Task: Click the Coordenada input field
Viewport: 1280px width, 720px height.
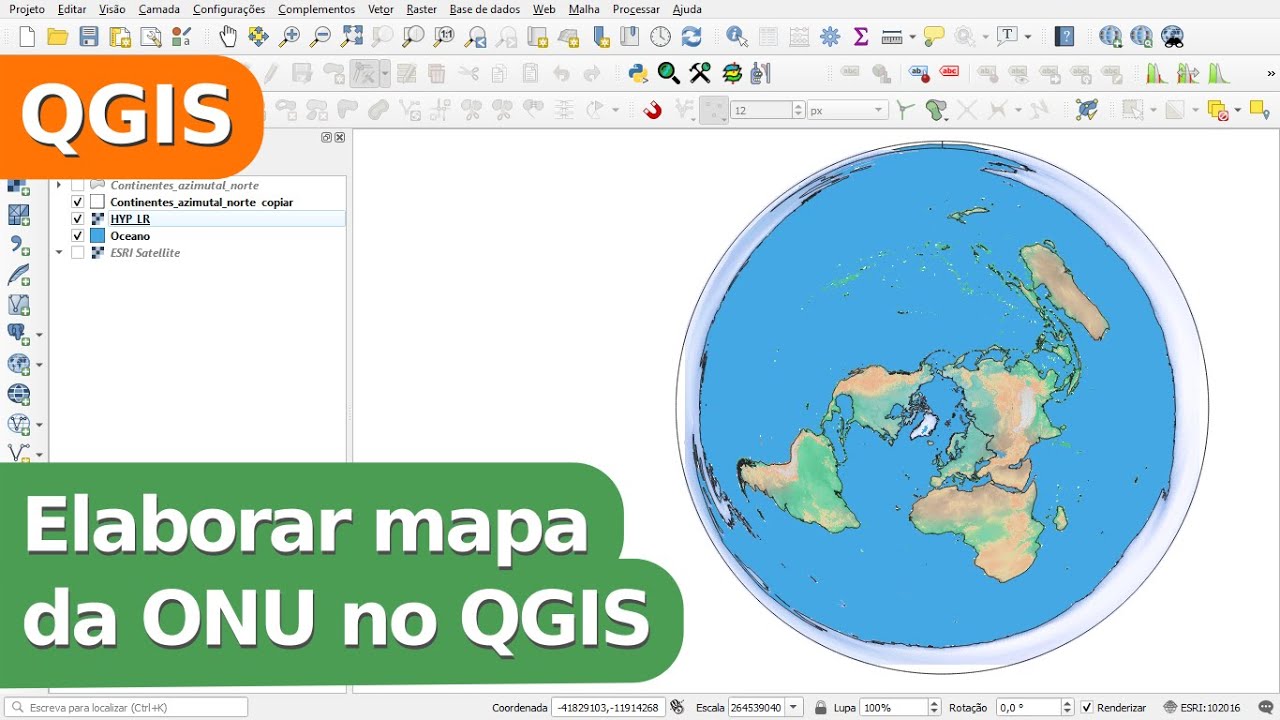Action: [608, 708]
